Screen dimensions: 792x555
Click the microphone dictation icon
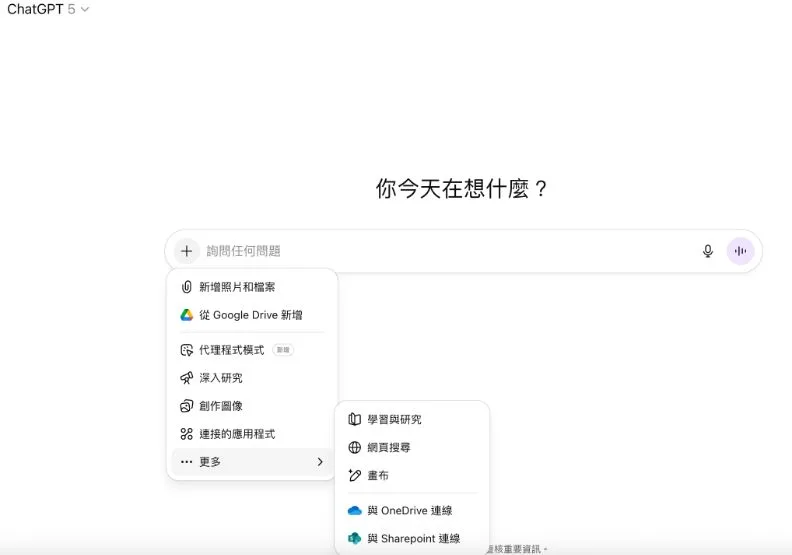click(708, 251)
